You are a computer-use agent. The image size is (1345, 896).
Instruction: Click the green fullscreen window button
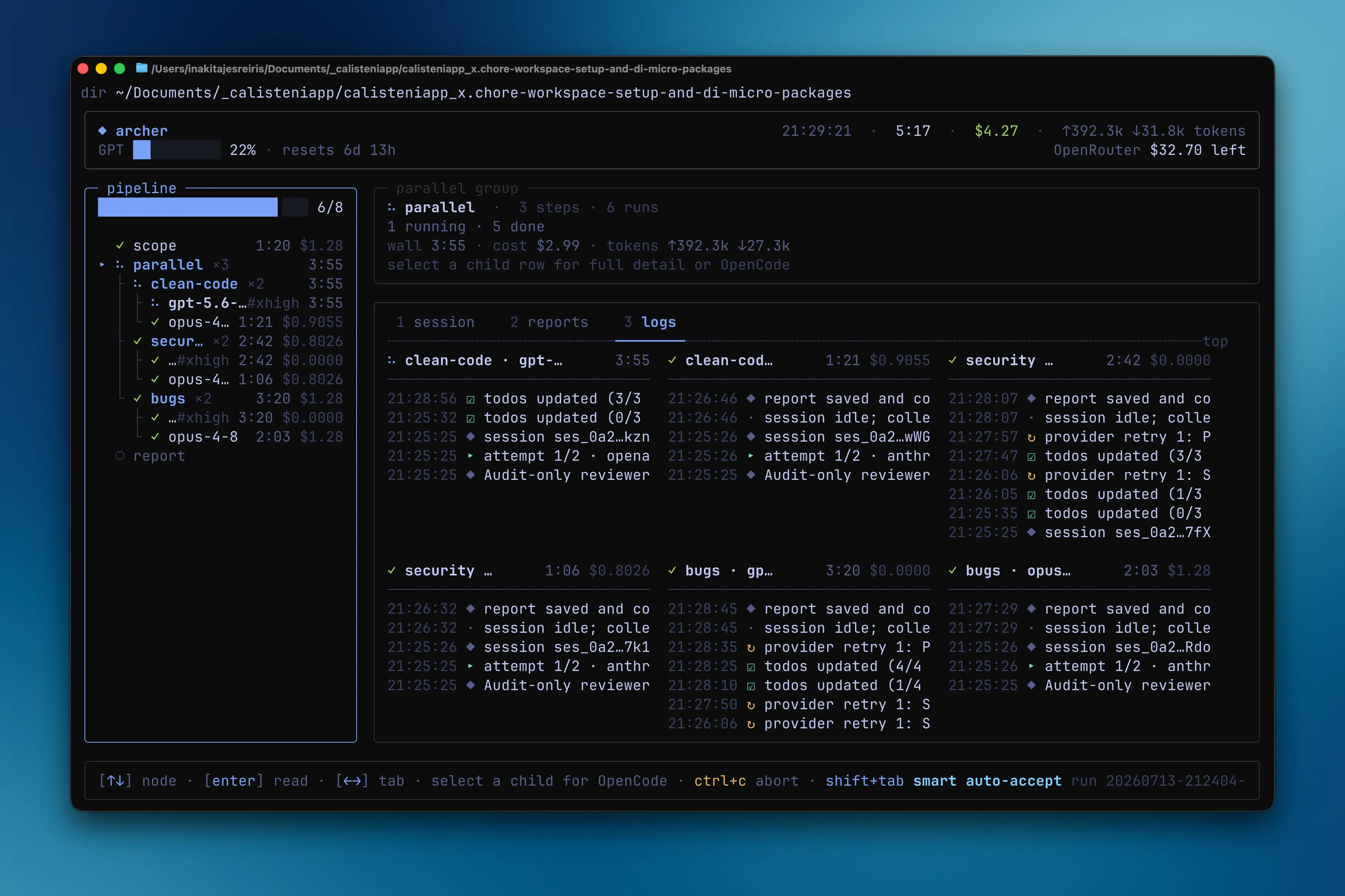coord(120,68)
